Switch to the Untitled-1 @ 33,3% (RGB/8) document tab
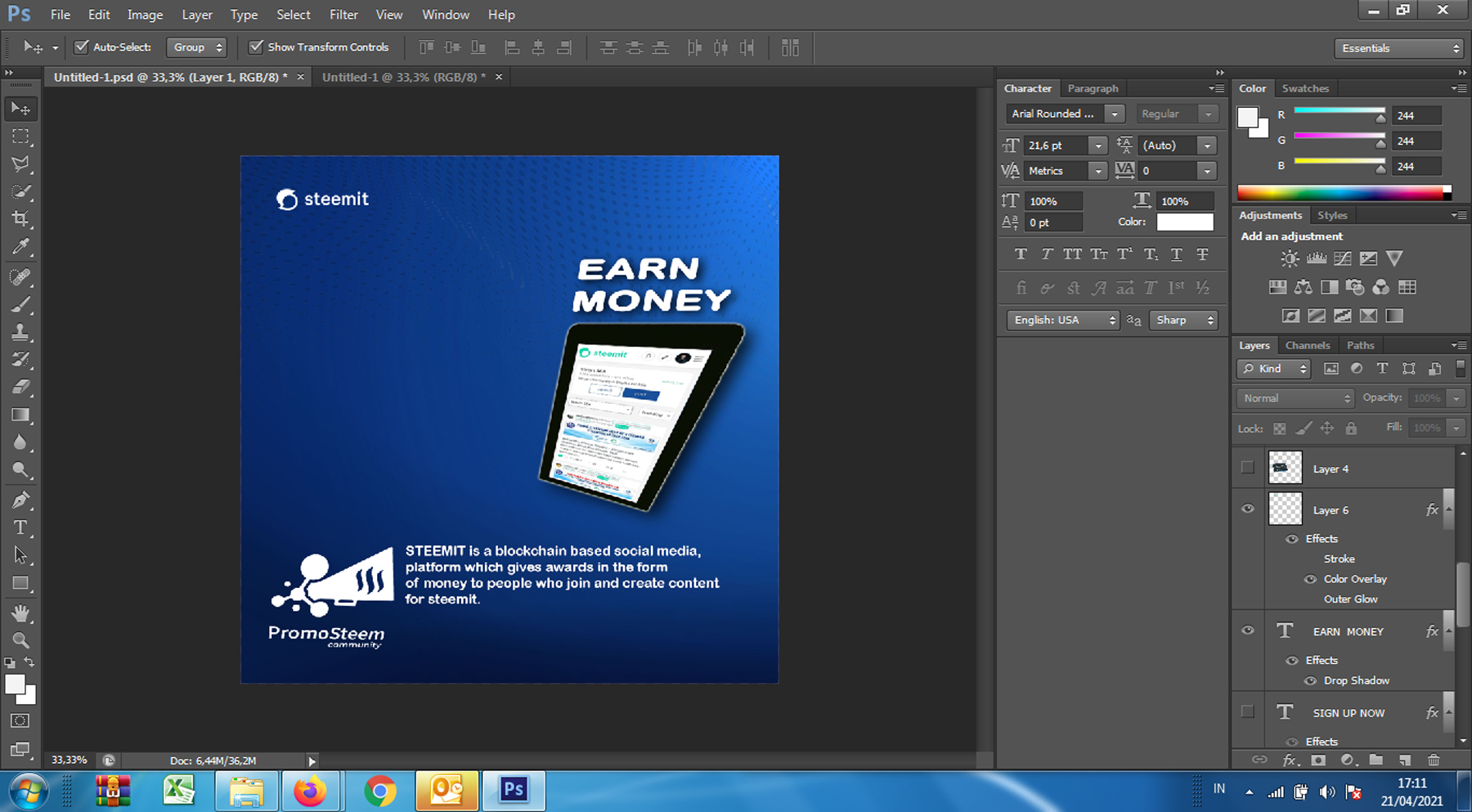This screenshot has width=1472, height=812. click(404, 77)
